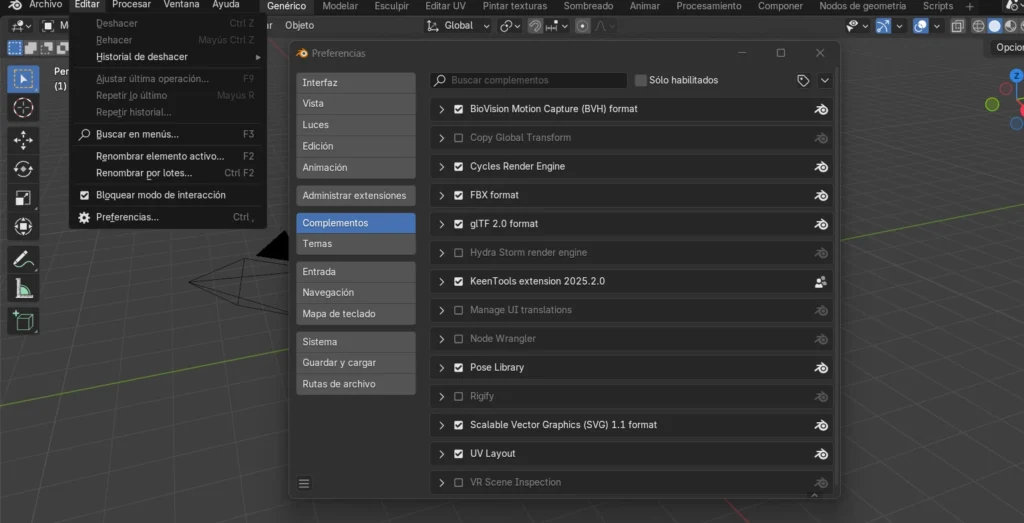Open the Preferencias hamburger menu icon
Screen dimensions: 1024x523
pos(304,483)
